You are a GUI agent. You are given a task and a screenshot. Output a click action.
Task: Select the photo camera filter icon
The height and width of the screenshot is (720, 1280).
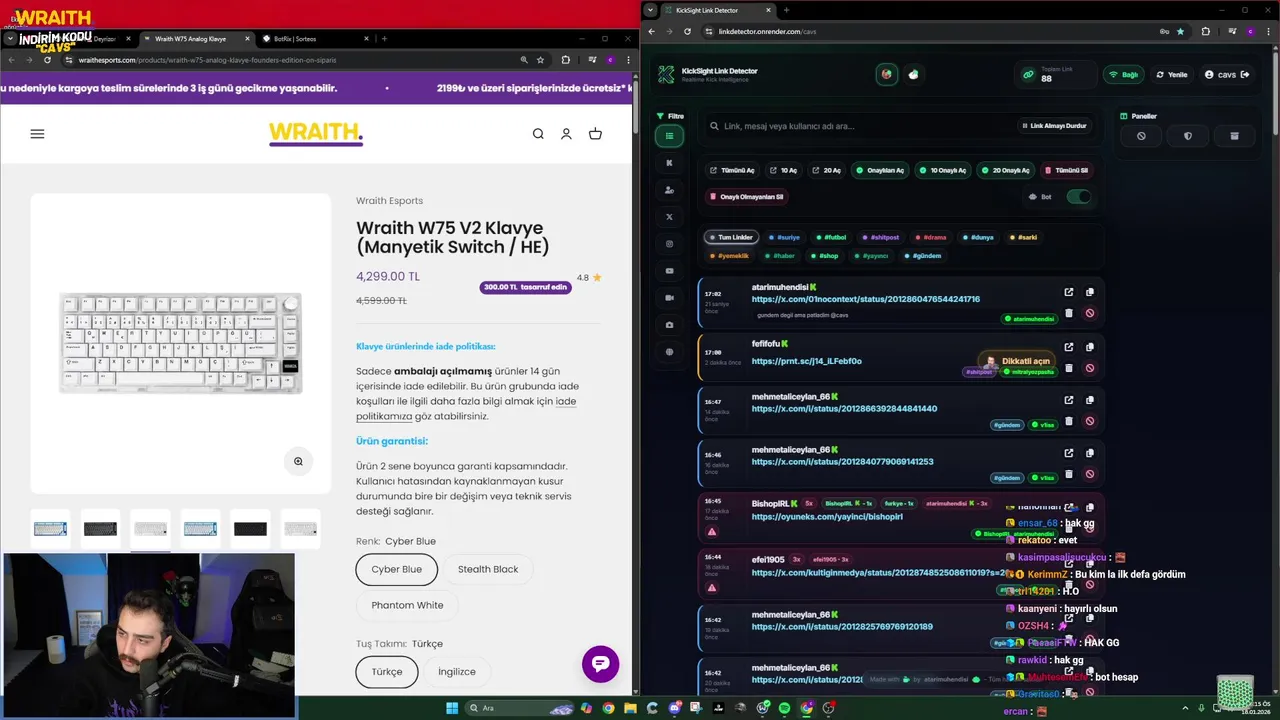670,325
